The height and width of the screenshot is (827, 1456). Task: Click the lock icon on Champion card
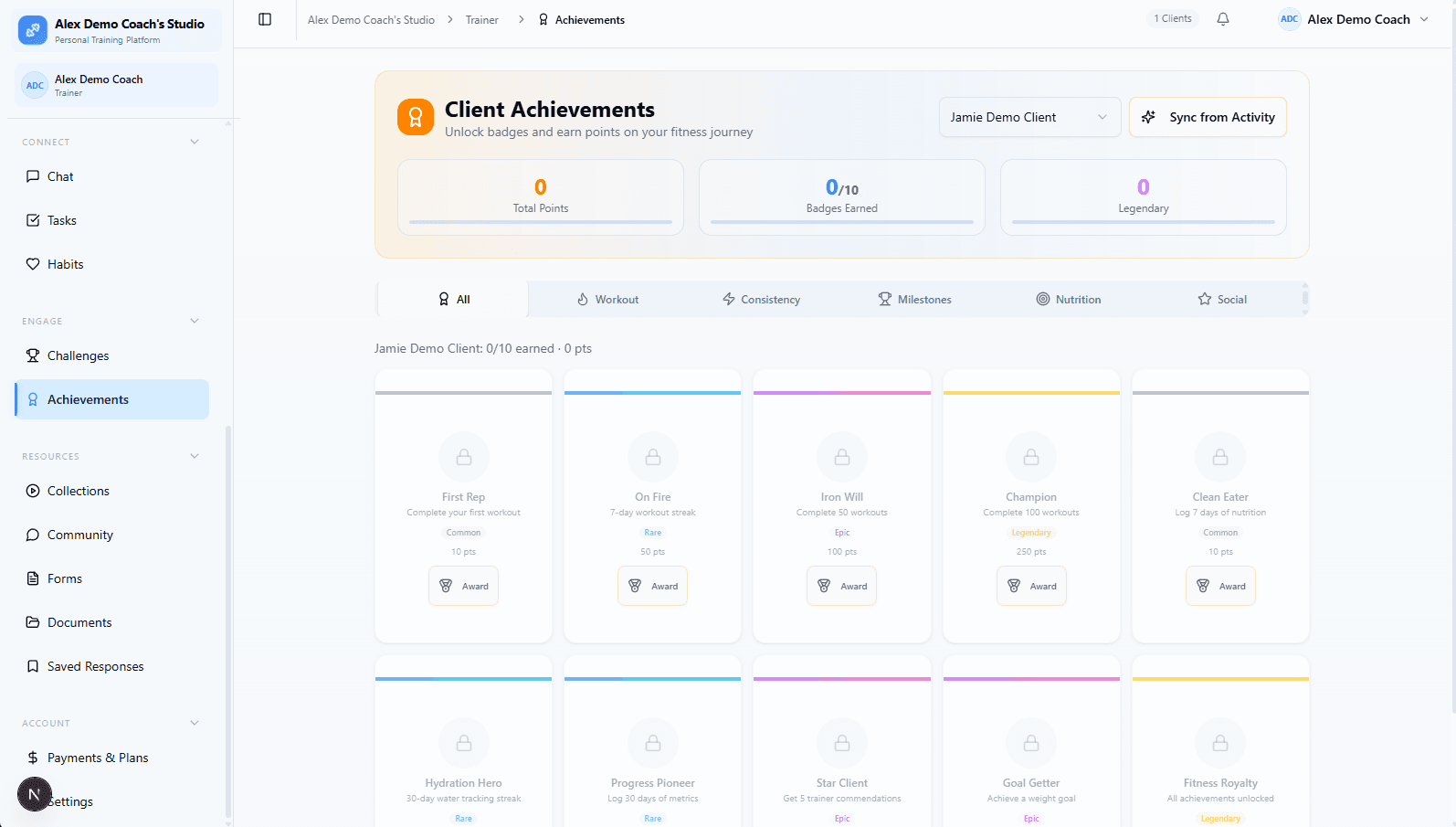1031,457
